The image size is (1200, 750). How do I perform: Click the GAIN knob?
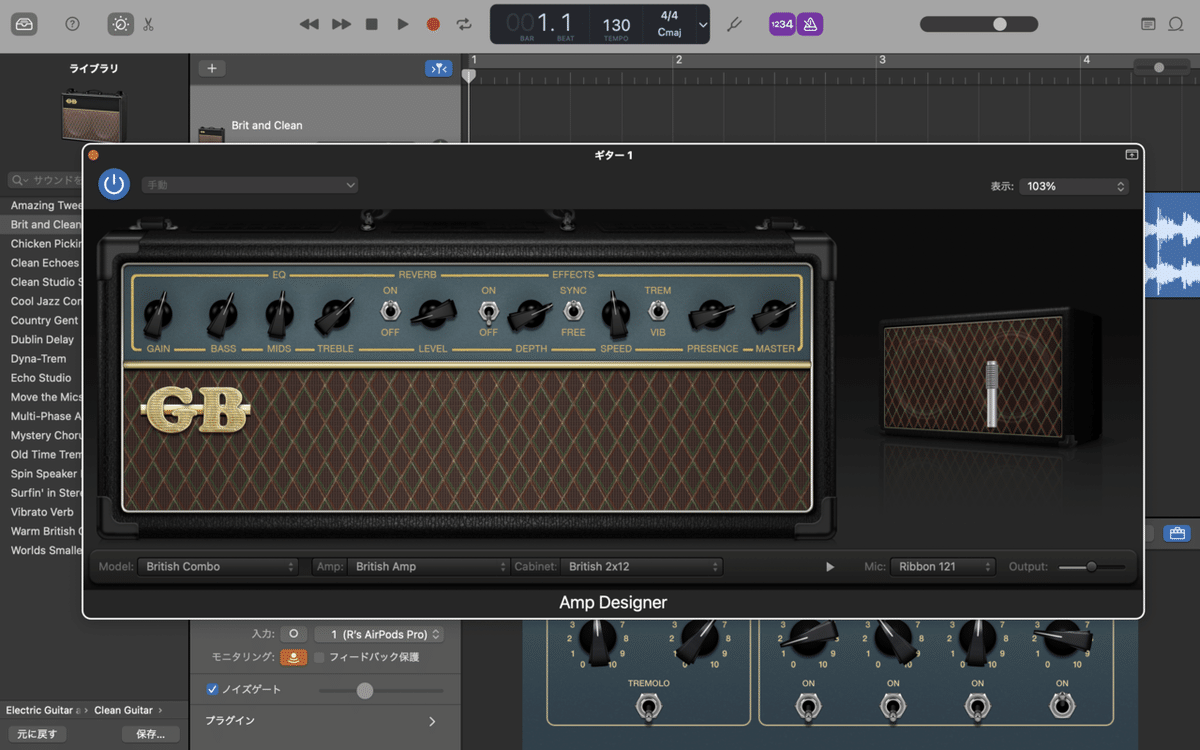[158, 318]
